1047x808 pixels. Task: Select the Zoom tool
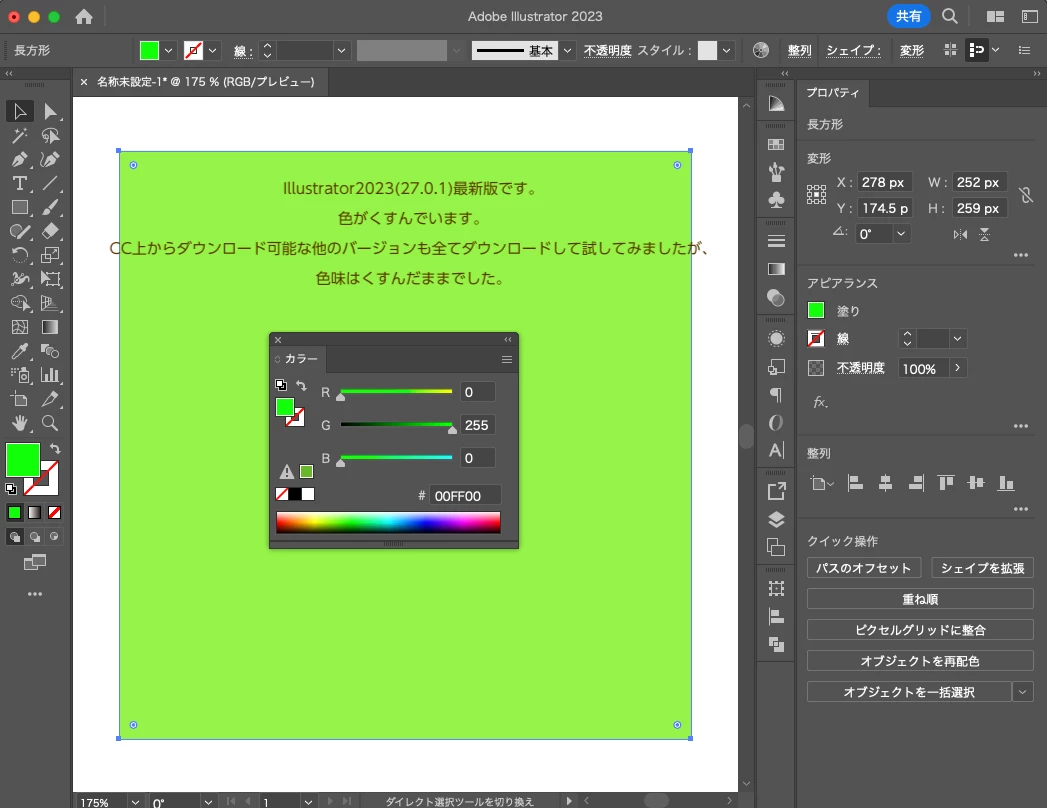tap(50, 423)
